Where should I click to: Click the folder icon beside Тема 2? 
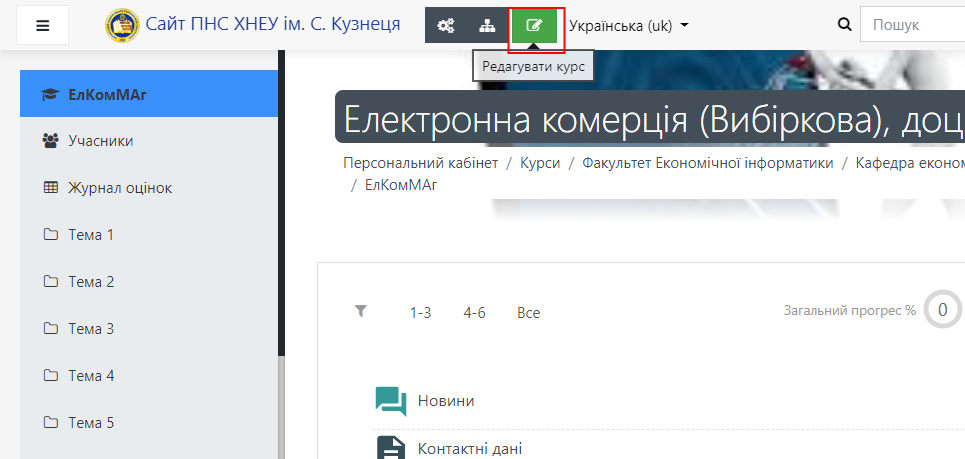[50, 282]
